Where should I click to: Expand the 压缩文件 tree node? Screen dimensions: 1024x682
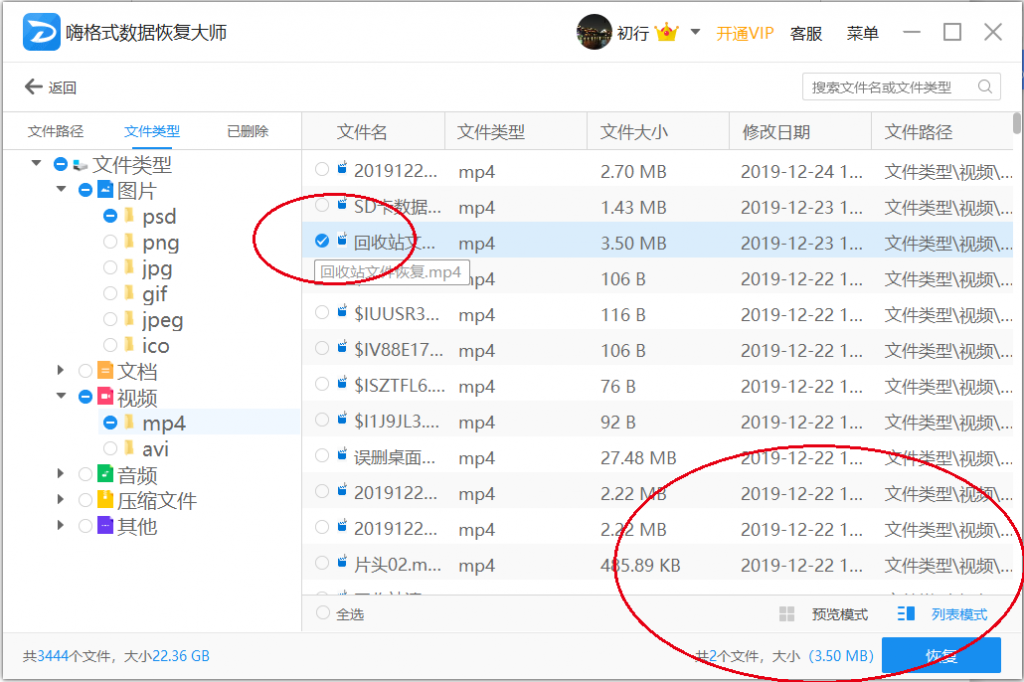[x=61, y=500]
